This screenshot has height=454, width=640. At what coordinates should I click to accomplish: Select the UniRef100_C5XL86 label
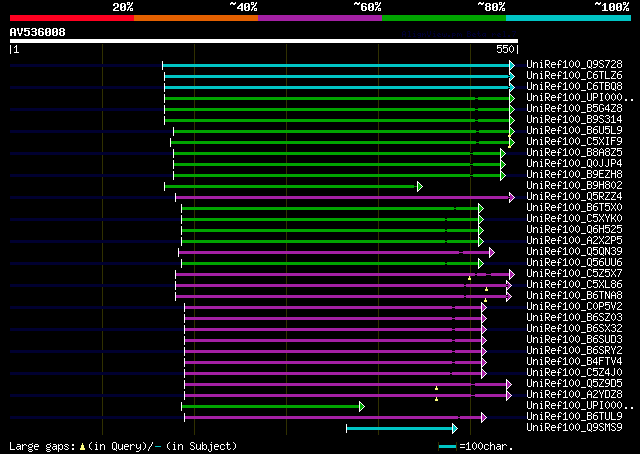tap(574, 285)
